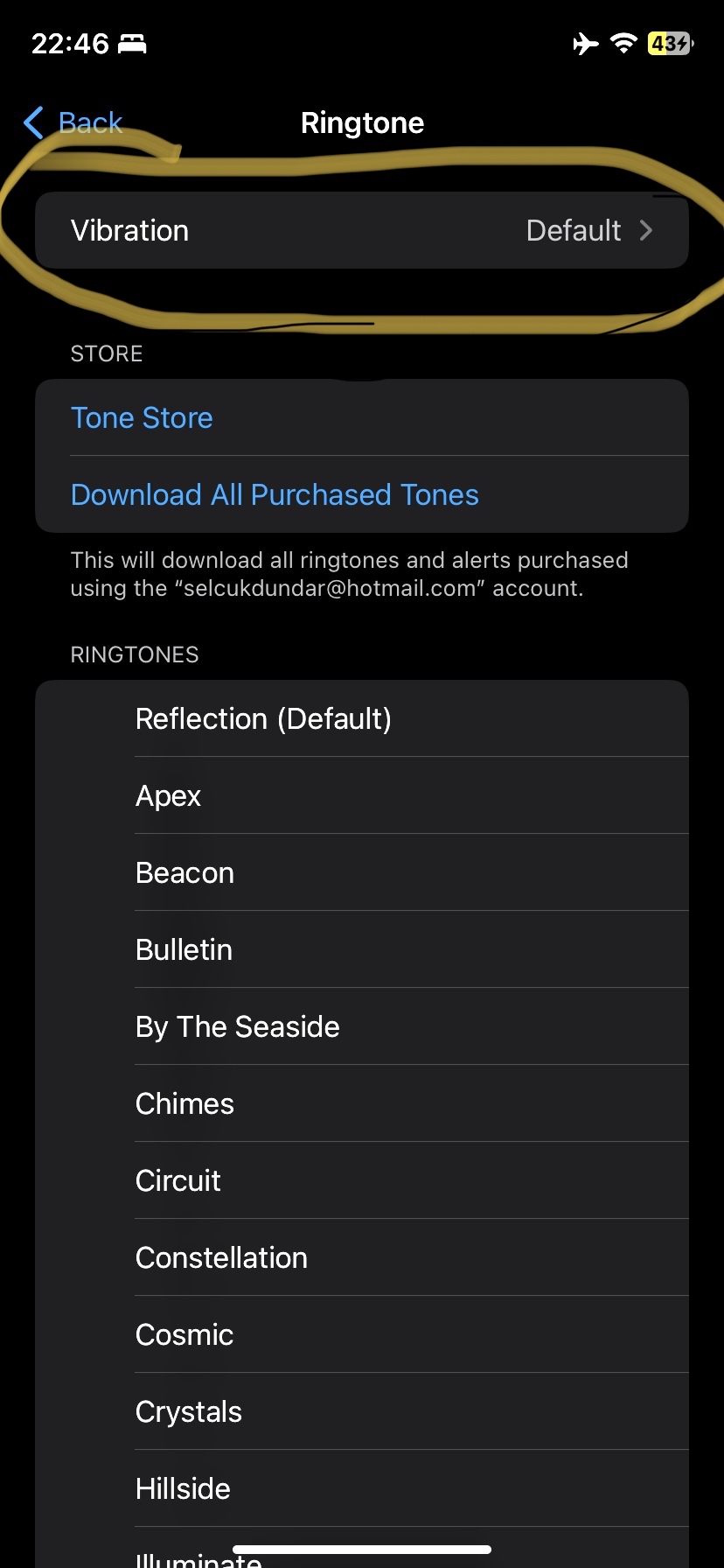Select the Constellation ringtone
Viewport: 724px width, 1568px height.
tap(362, 1257)
